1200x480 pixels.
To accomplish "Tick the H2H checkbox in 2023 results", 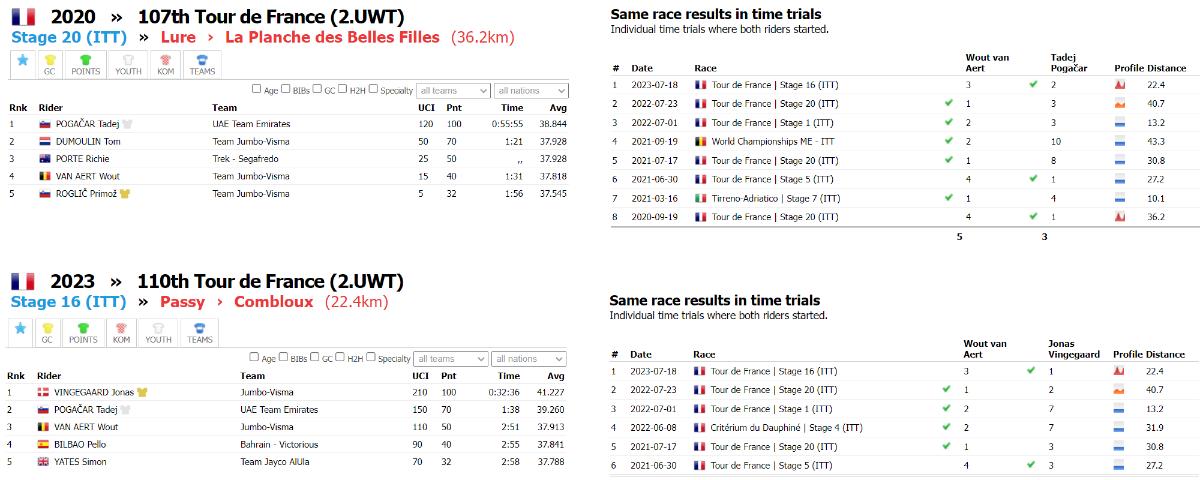I will [342, 359].
